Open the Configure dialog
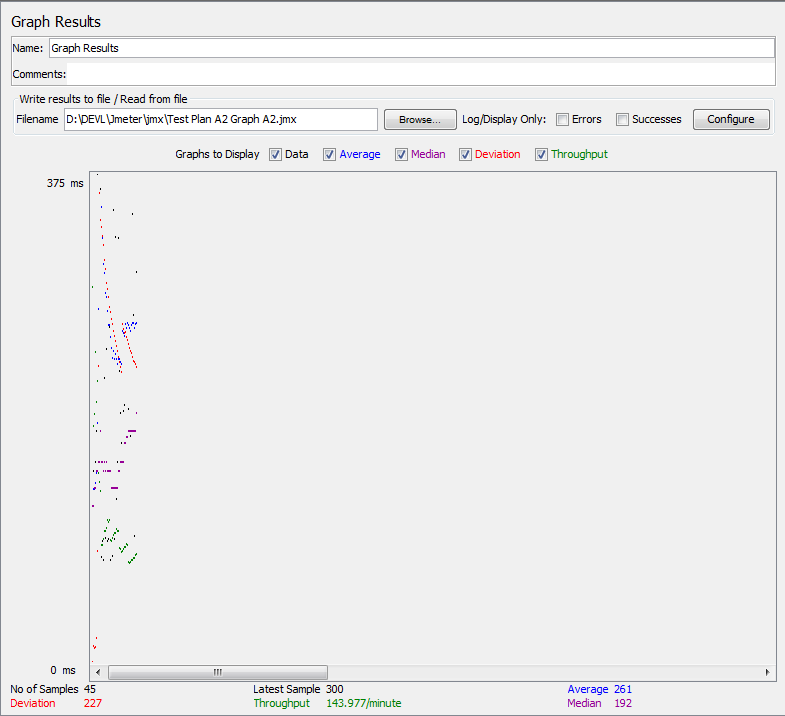Viewport: 785px width, 716px height. pos(731,119)
